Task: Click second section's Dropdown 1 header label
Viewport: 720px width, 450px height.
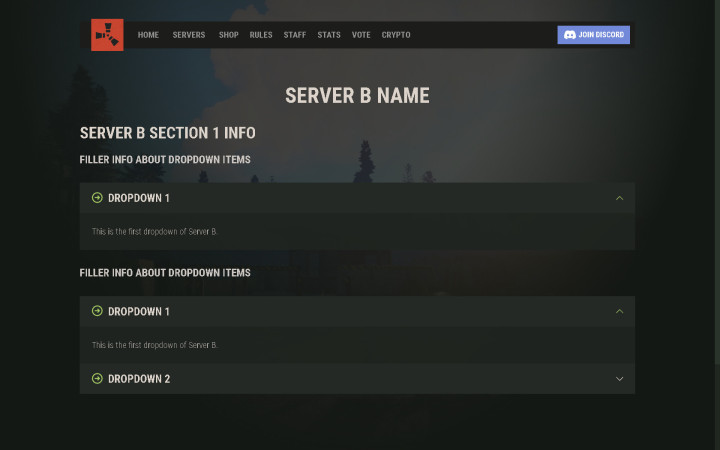Action: click(x=139, y=311)
